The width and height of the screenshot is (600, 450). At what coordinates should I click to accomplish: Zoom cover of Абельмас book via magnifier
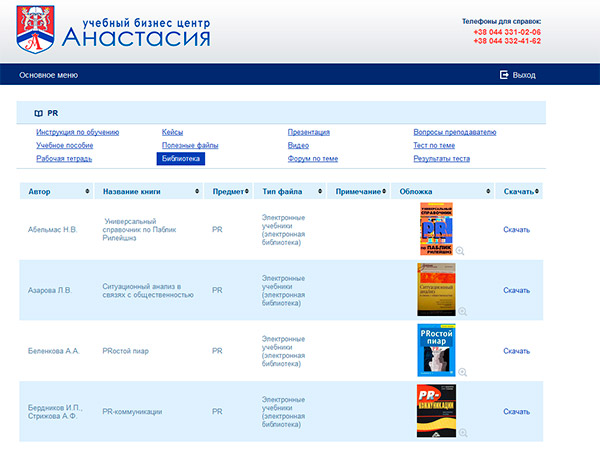[460, 251]
